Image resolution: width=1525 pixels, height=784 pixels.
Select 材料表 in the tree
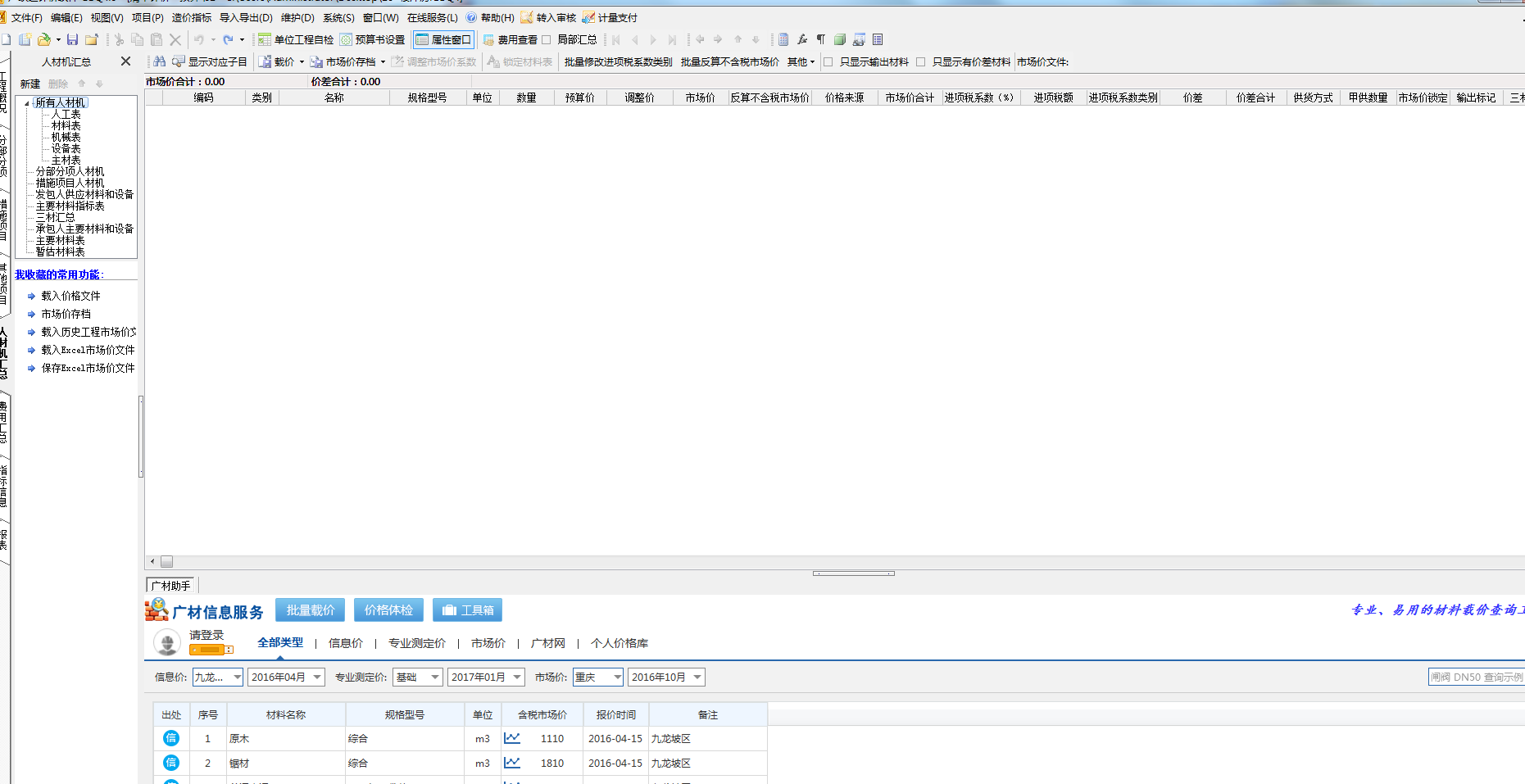click(66, 125)
